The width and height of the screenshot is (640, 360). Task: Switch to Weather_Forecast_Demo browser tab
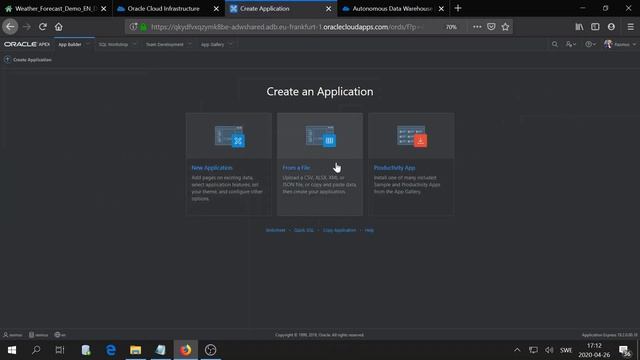[52, 9]
